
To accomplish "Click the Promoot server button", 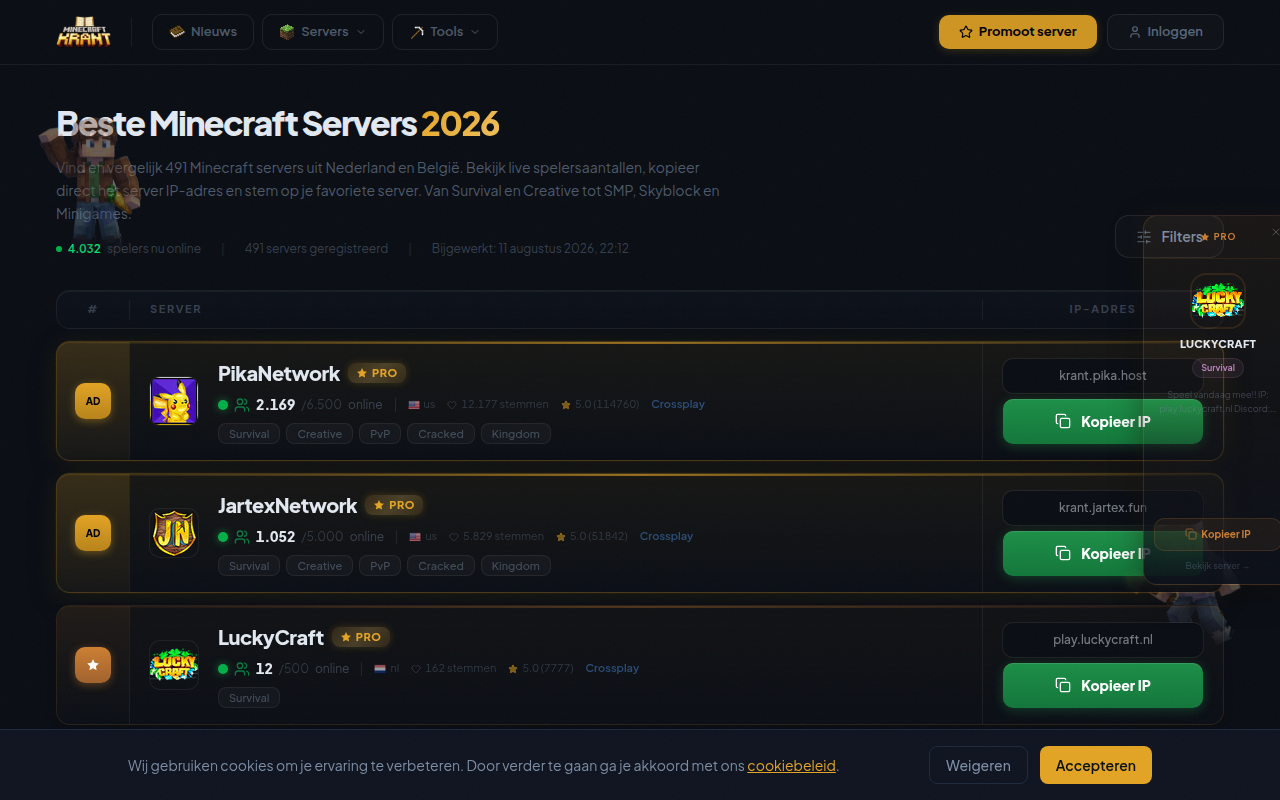I will [1018, 32].
